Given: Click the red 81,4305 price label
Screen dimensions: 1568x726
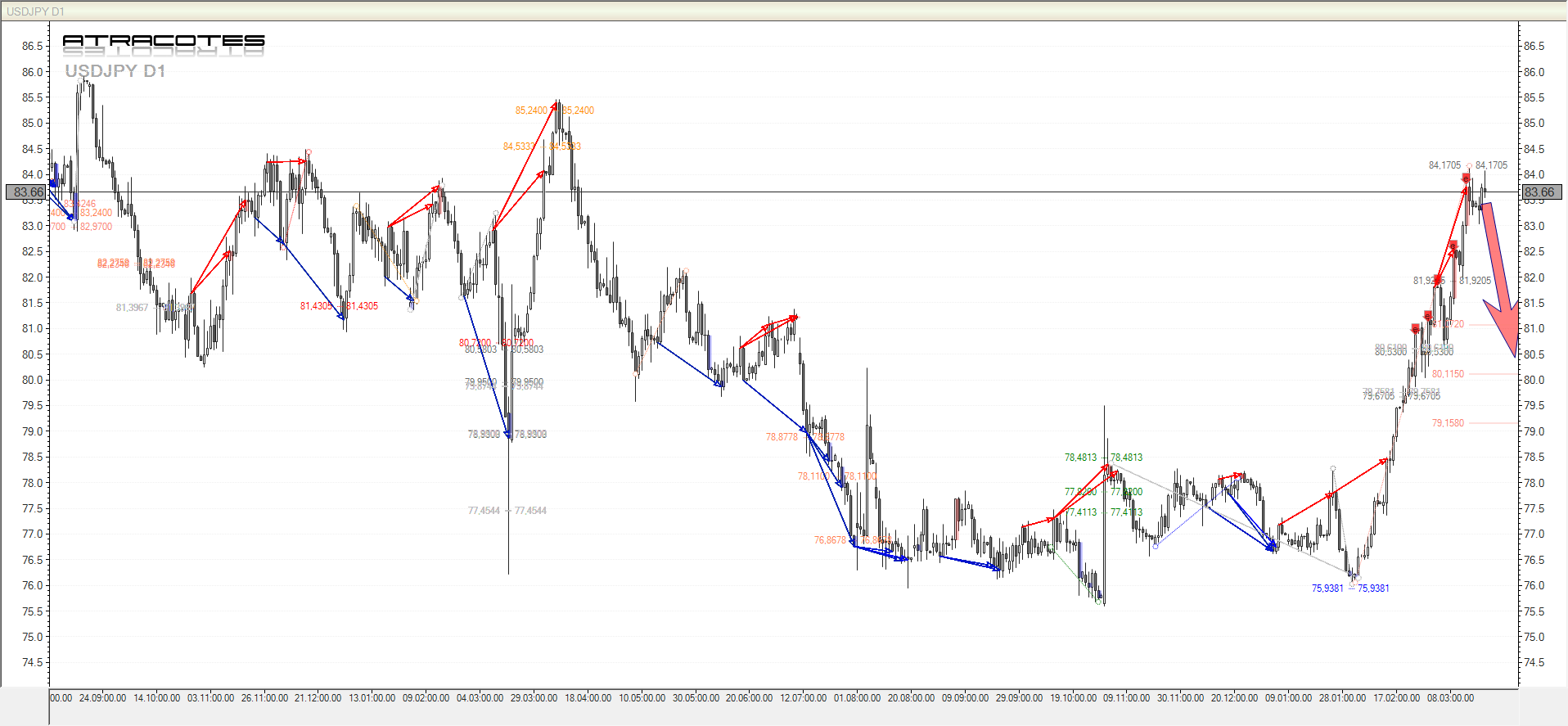Looking at the screenshot, I should point(316,306).
